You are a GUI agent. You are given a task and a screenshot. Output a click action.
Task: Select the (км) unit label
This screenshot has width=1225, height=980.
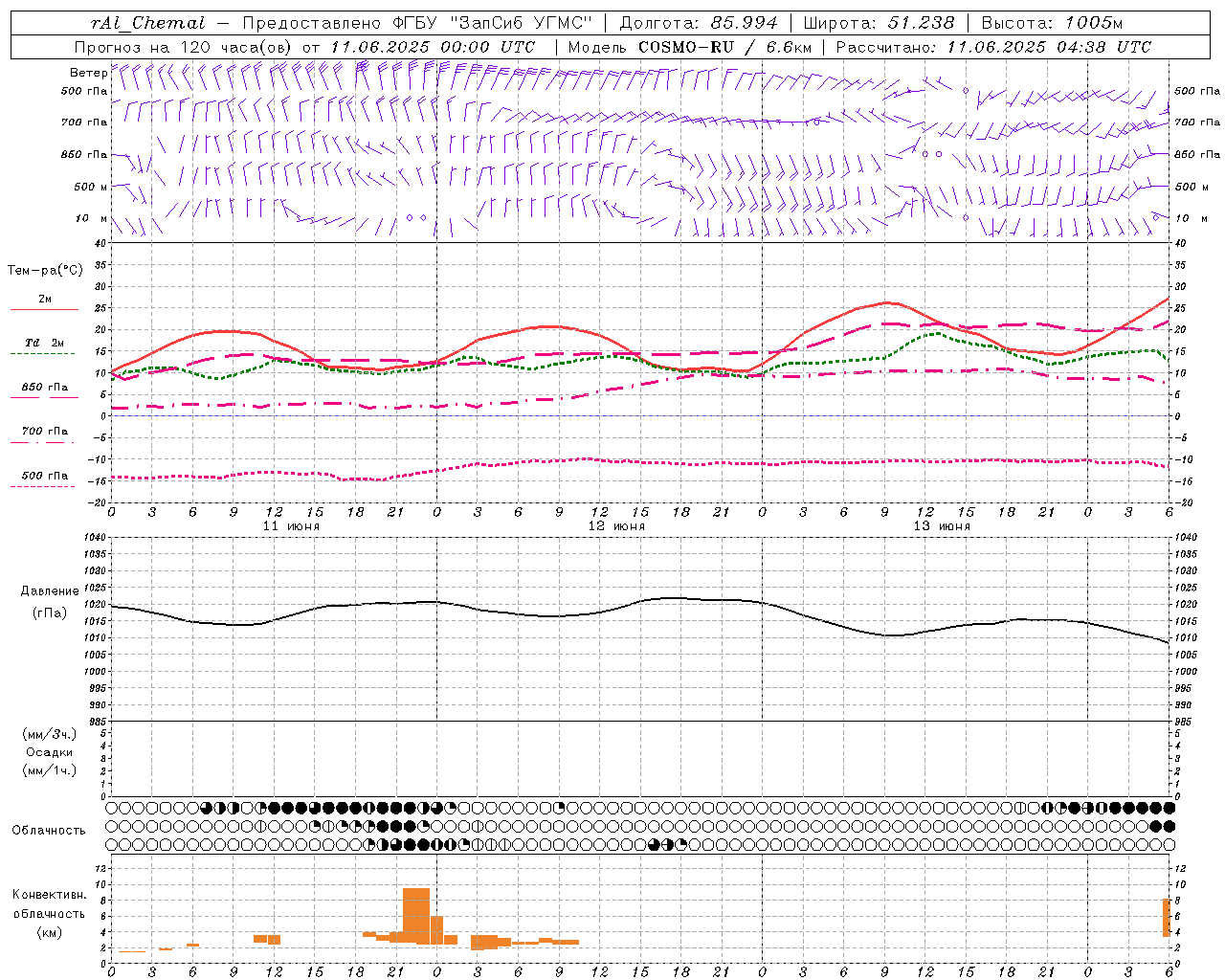(x=50, y=932)
